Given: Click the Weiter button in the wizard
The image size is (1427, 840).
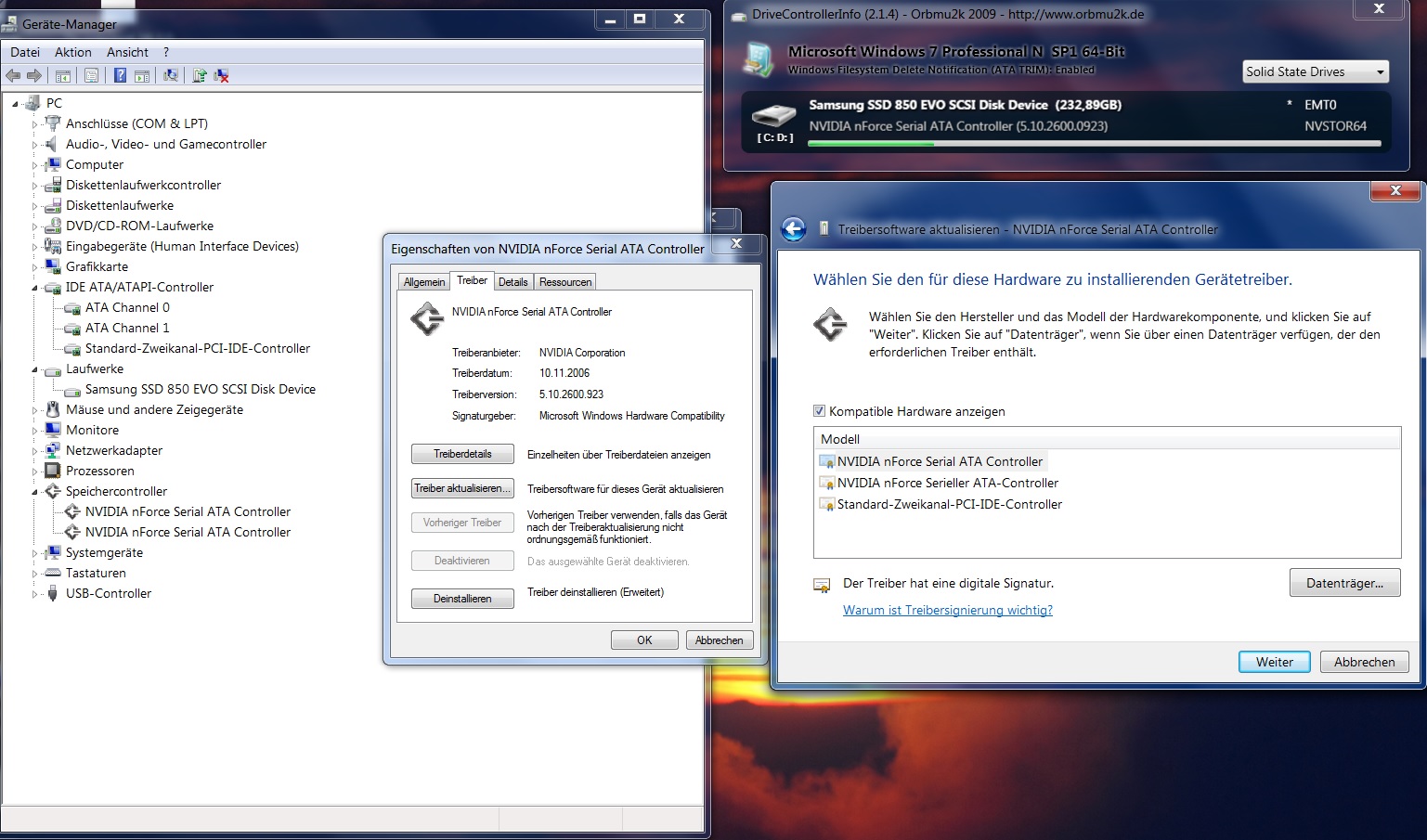Looking at the screenshot, I should 1274,662.
